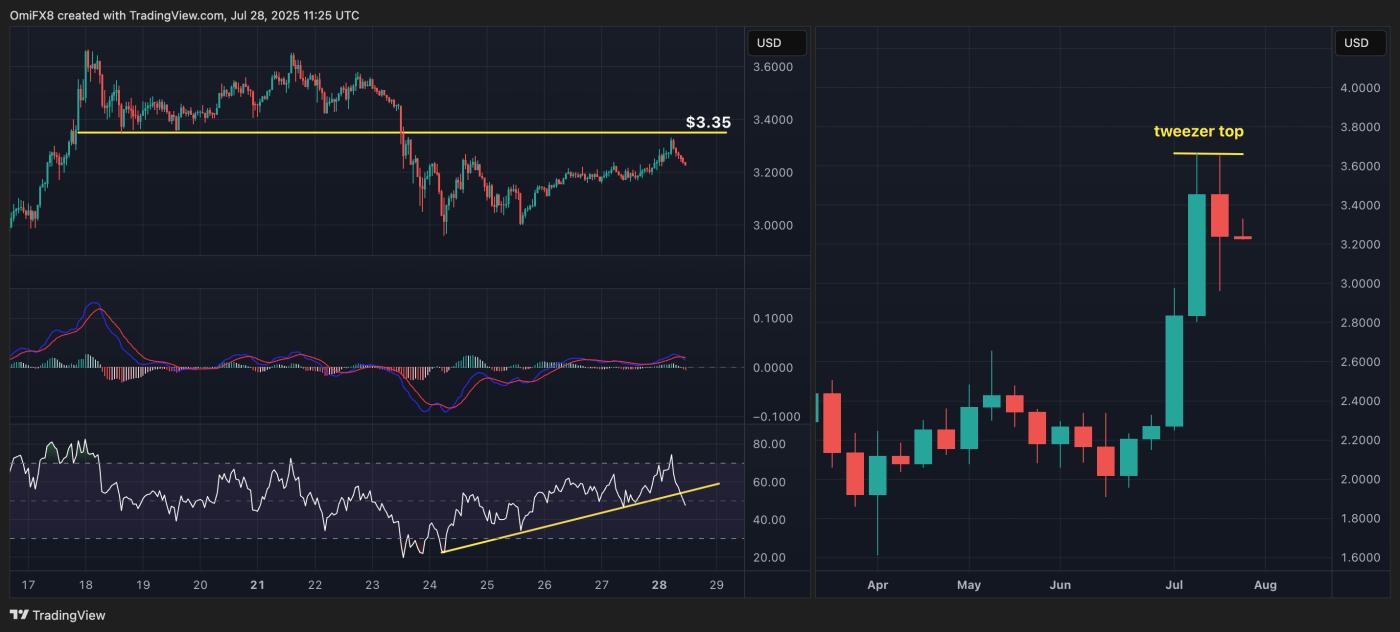
Task: Click the date label 27 on the time axis
Action: (602, 584)
